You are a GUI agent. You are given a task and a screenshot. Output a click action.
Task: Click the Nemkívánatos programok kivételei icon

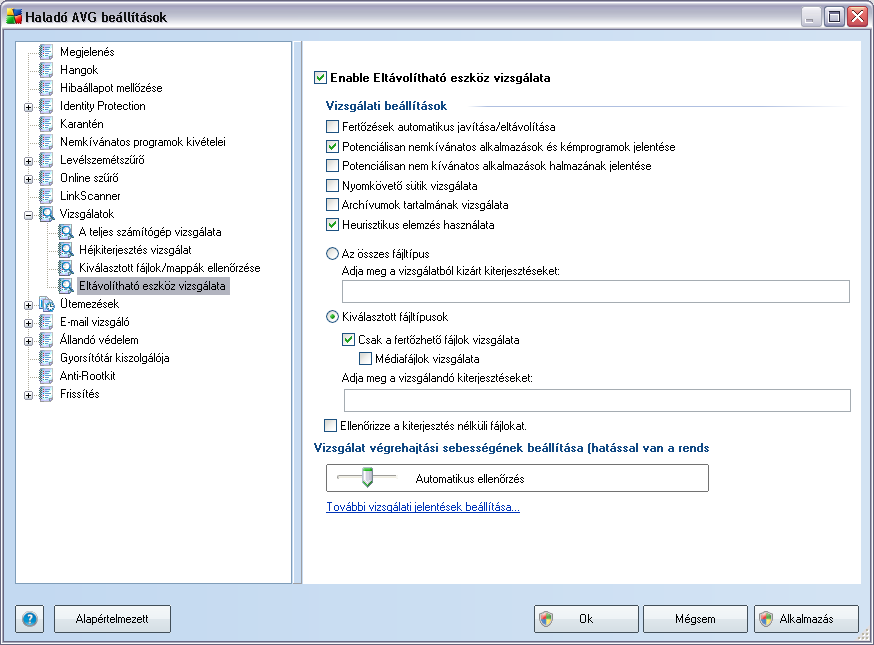point(46,142)
